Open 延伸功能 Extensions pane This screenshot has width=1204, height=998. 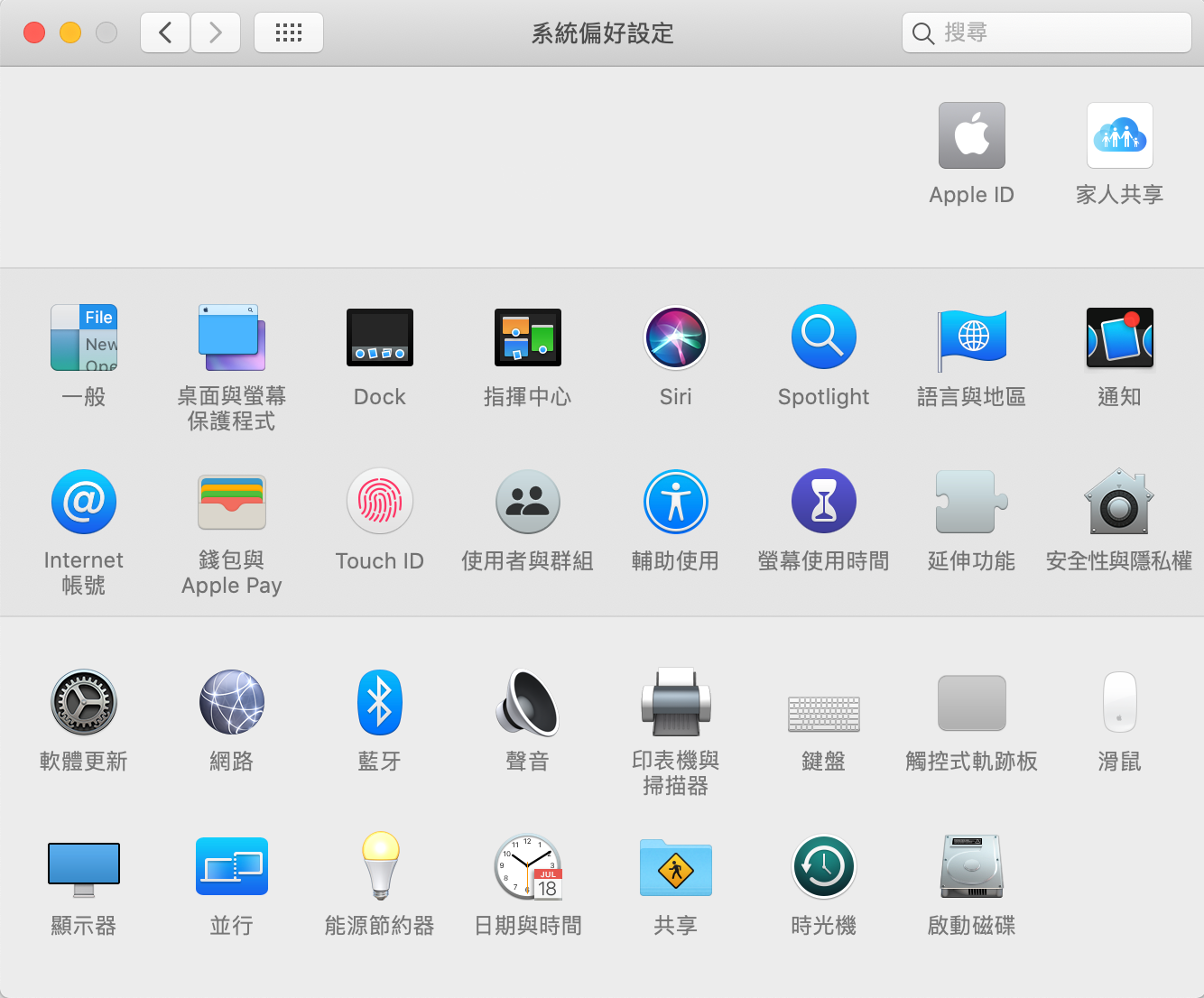pyautogui.click(x=971, y=502)
